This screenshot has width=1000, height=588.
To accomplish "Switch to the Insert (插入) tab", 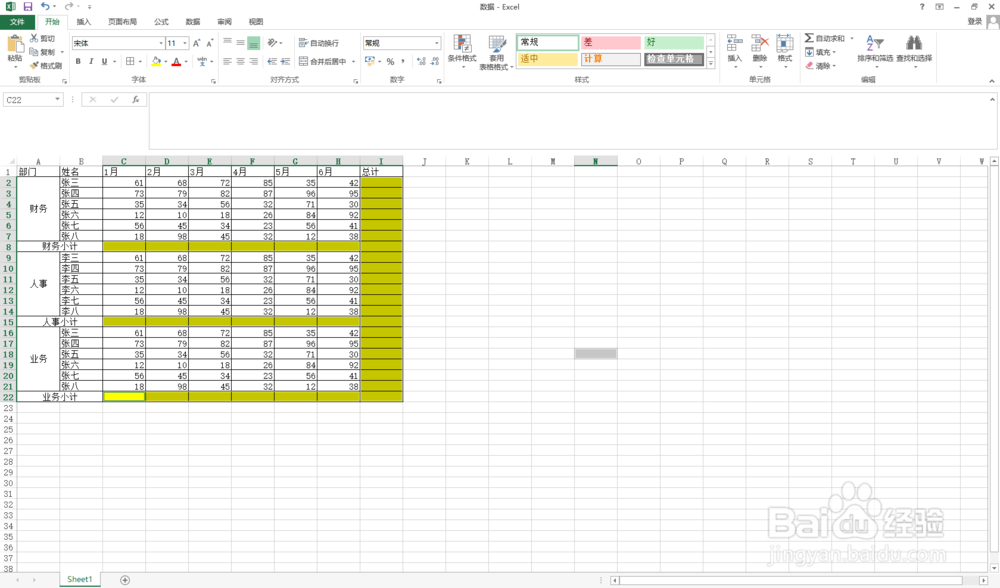I will coord(84,22).
